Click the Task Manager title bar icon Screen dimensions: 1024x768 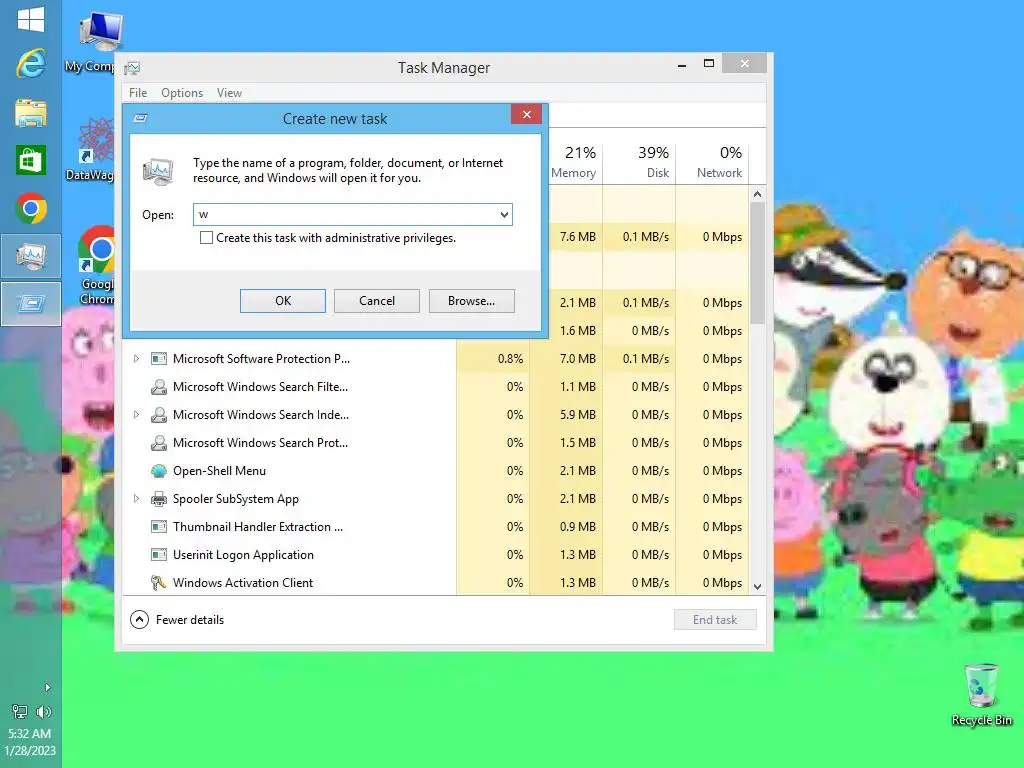click(x=133, y=68)
